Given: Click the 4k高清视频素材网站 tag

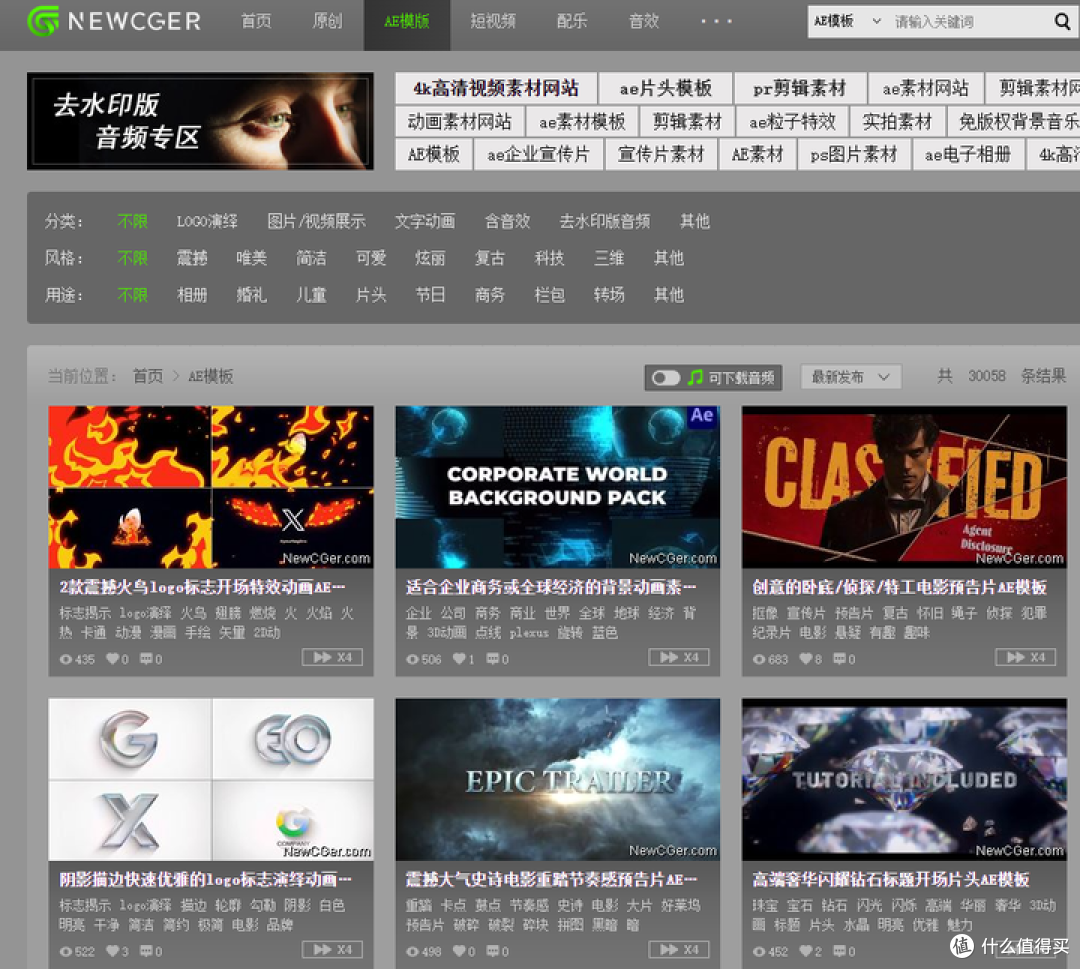Looking at the screenshot, I should pos(496,88).
